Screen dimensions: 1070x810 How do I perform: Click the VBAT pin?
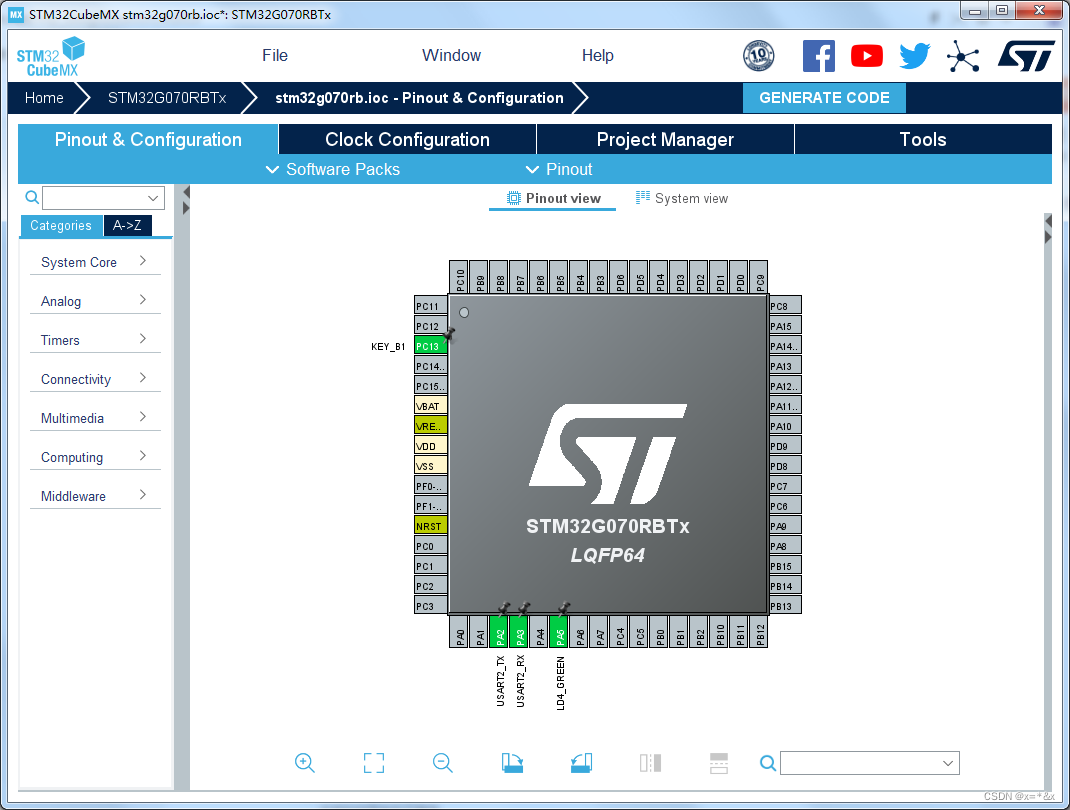431,406
